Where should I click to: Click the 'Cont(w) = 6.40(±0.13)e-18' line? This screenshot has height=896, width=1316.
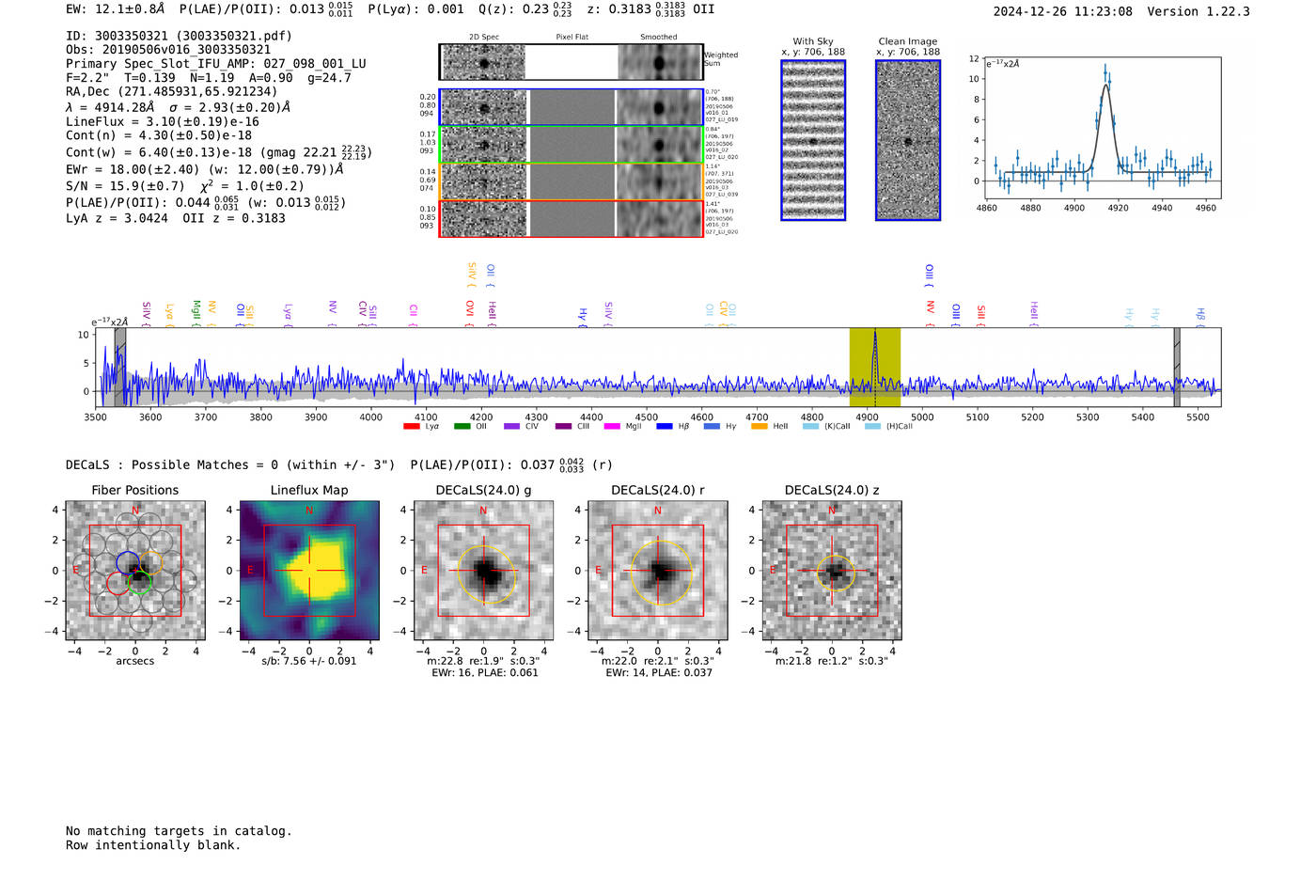219,152
